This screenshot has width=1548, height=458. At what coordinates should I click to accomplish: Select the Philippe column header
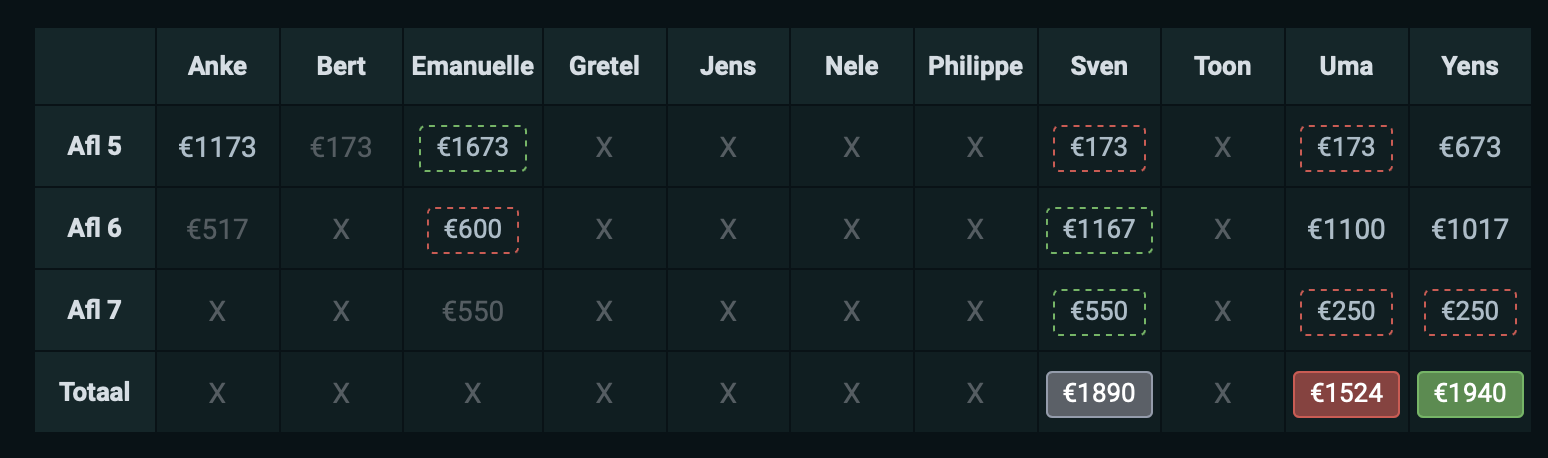975,67
